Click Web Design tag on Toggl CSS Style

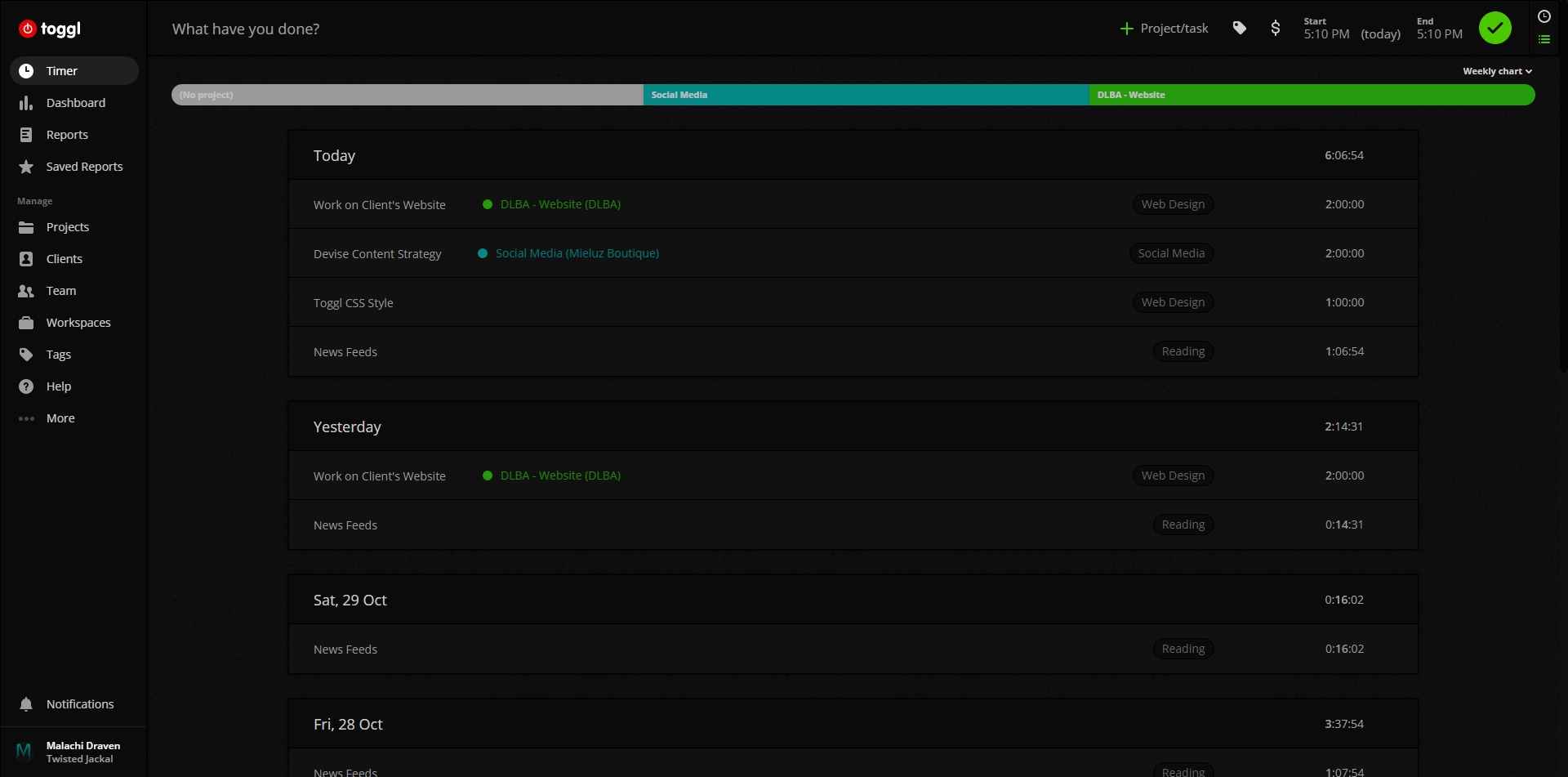[x=1173, y=302]
